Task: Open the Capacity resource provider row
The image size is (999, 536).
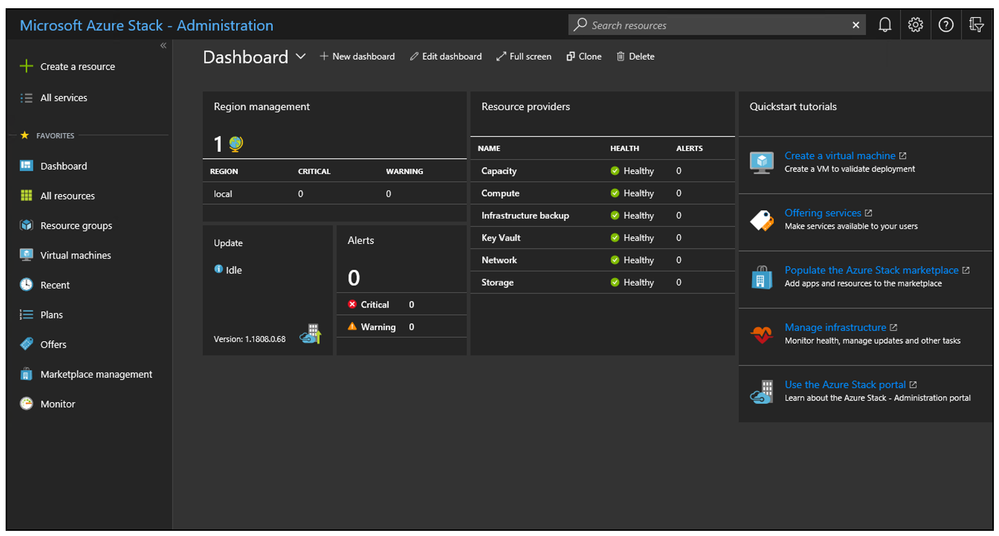Action: coord(603,171)
